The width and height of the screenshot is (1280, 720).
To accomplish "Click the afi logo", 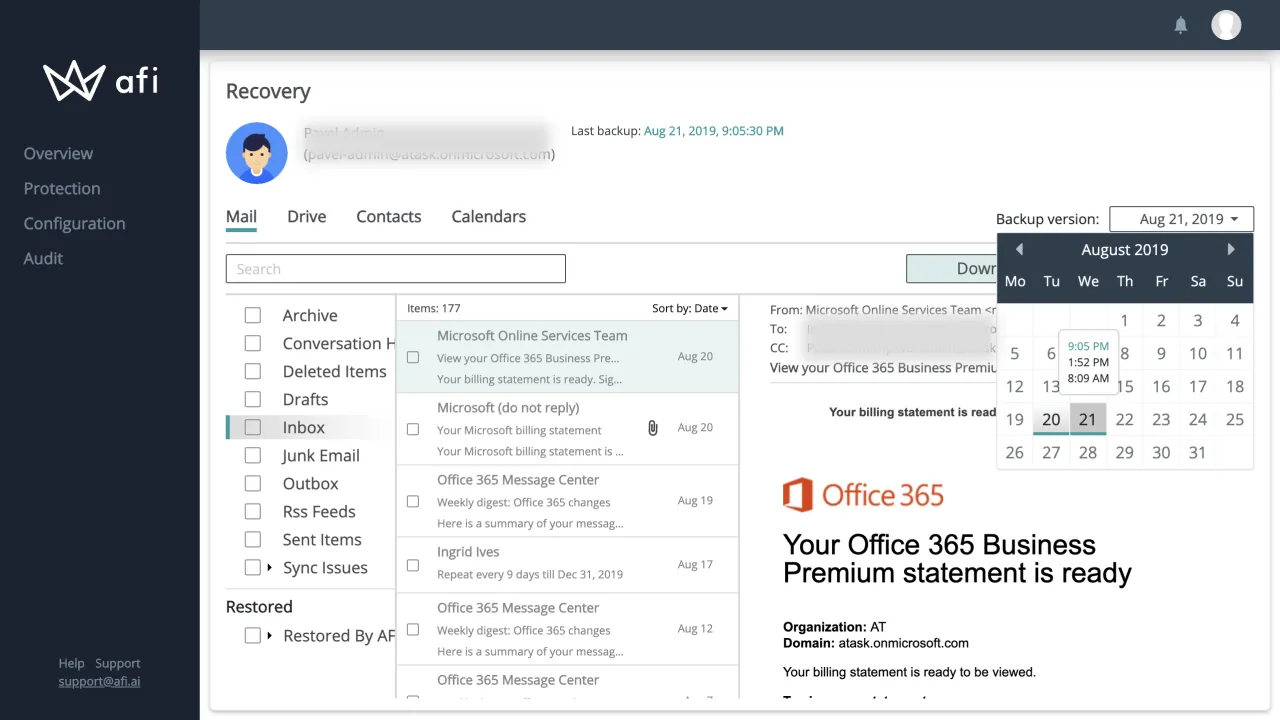I will pos(100,80).
